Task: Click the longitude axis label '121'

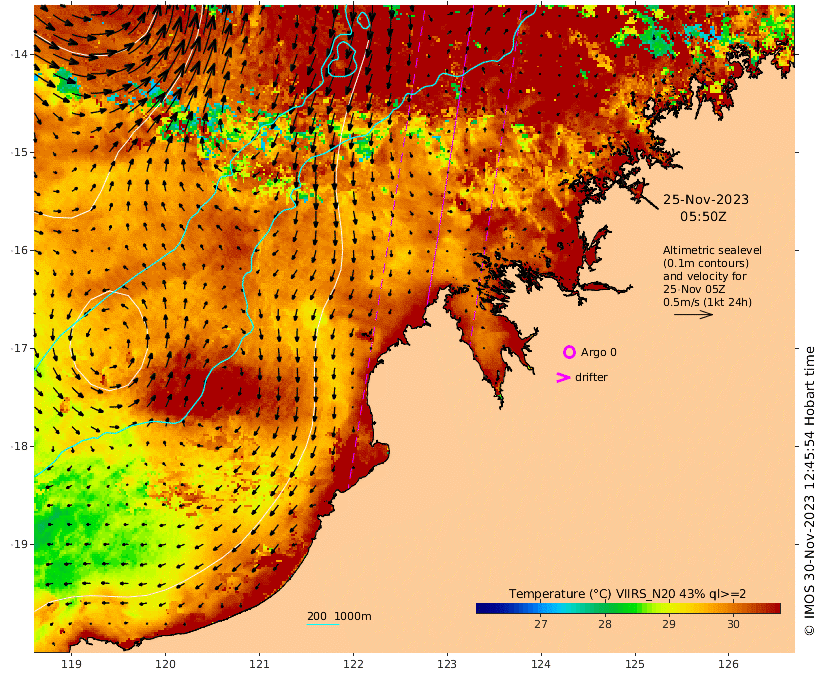Action: pos(259,664)
